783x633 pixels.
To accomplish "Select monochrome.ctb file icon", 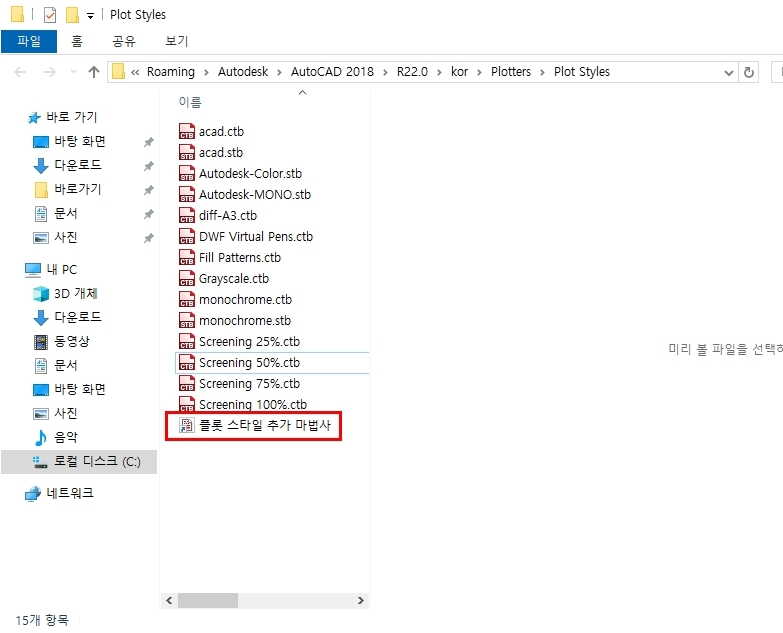I will [x=187, y=299].
